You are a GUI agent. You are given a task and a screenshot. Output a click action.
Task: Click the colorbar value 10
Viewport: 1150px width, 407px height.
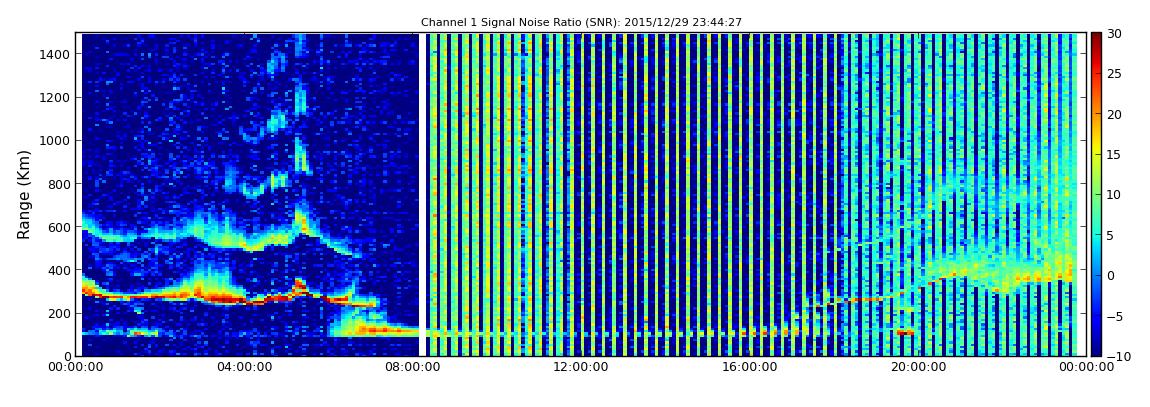(1114, 195)
